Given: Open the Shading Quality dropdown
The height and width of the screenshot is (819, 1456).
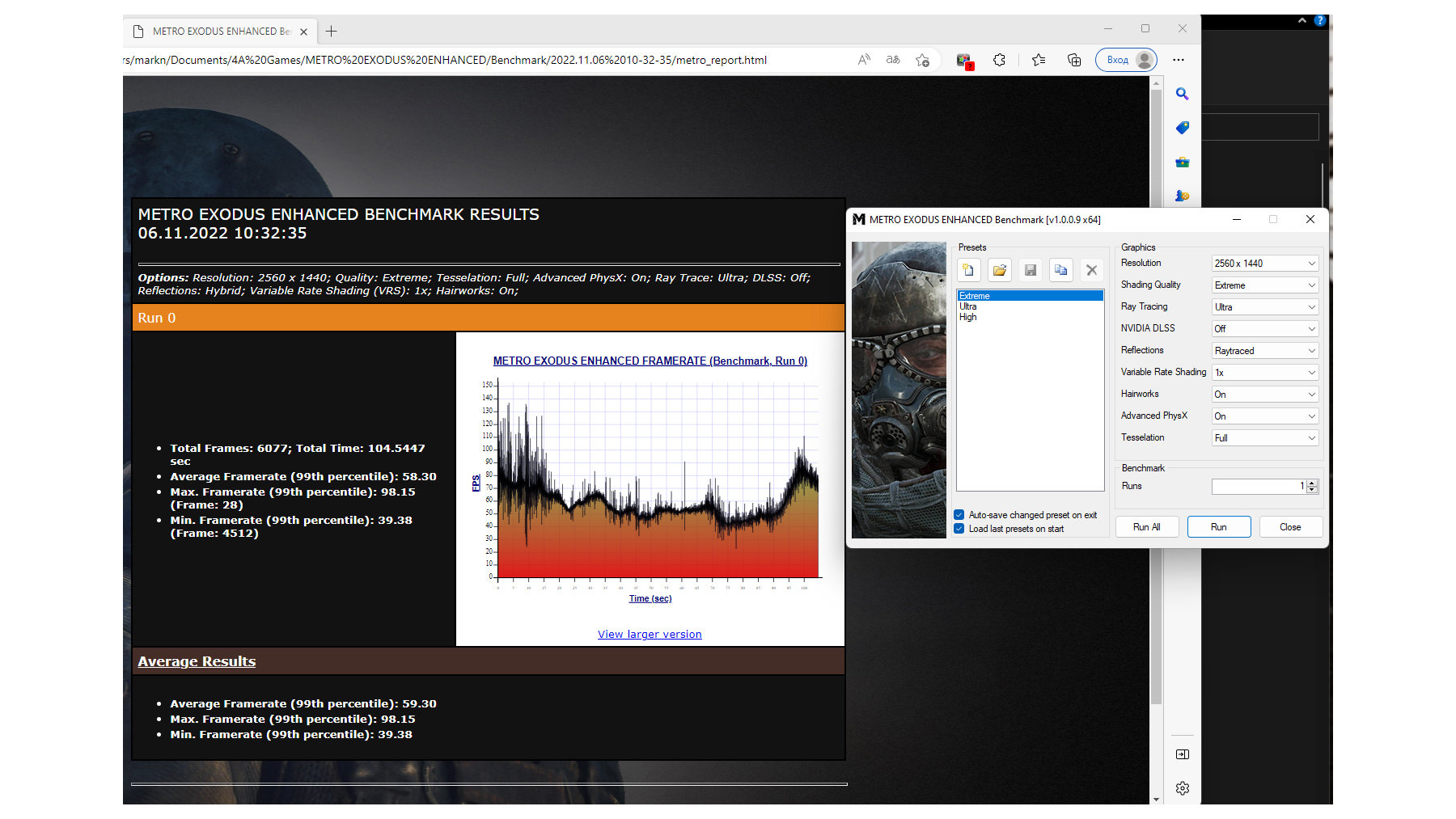Looking at the screenshot, I should tap(1265, 285).
